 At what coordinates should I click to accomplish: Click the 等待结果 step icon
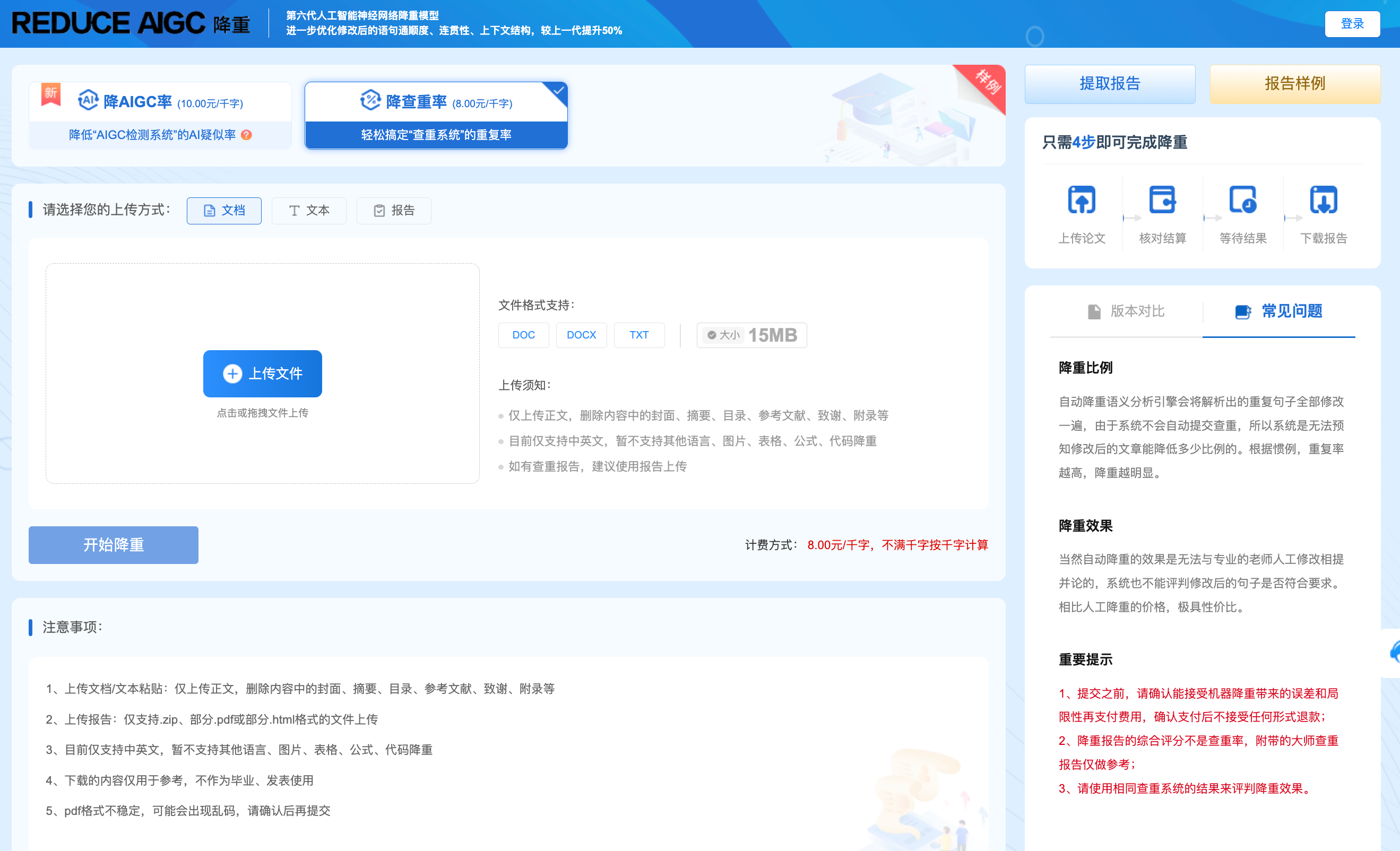pos(1242,200)
